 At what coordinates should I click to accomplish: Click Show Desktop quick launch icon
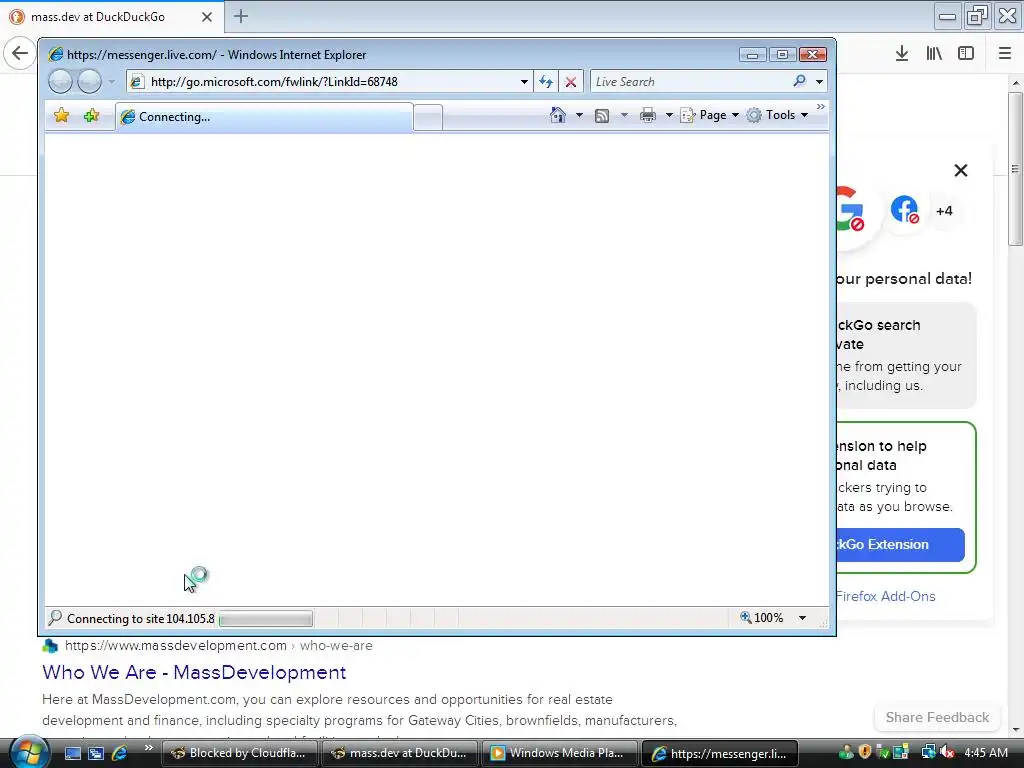pos(72,753)
